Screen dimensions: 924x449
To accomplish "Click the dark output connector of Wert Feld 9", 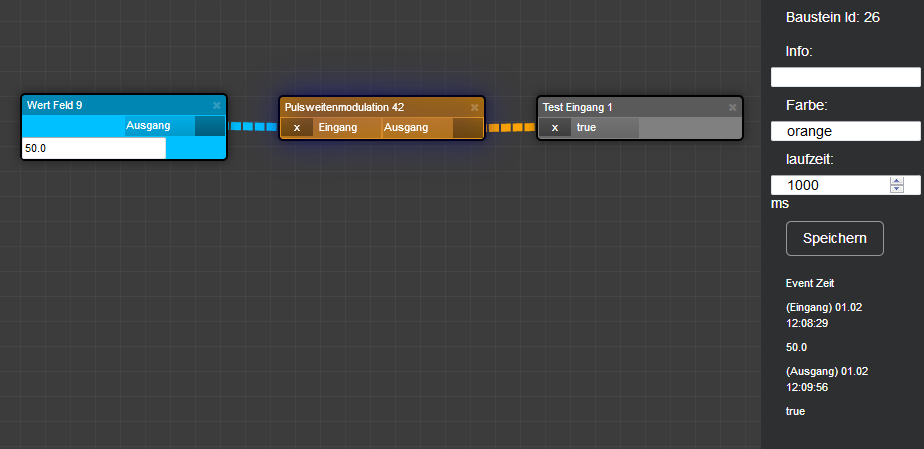I will click(210, 126).
